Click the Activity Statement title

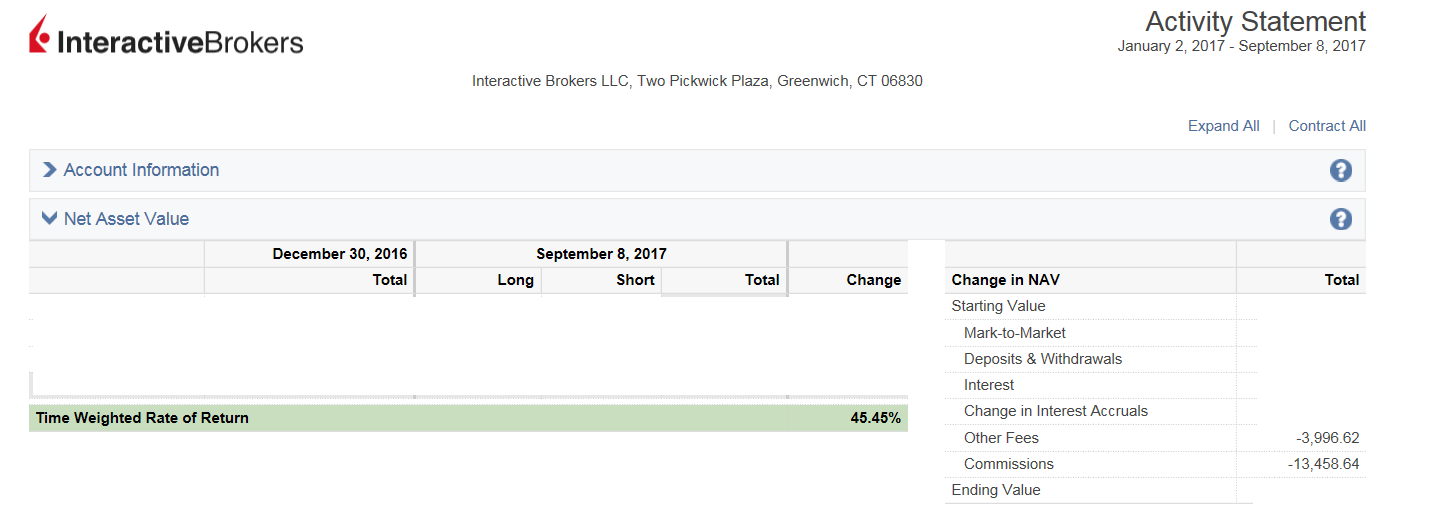point(1255,21)
